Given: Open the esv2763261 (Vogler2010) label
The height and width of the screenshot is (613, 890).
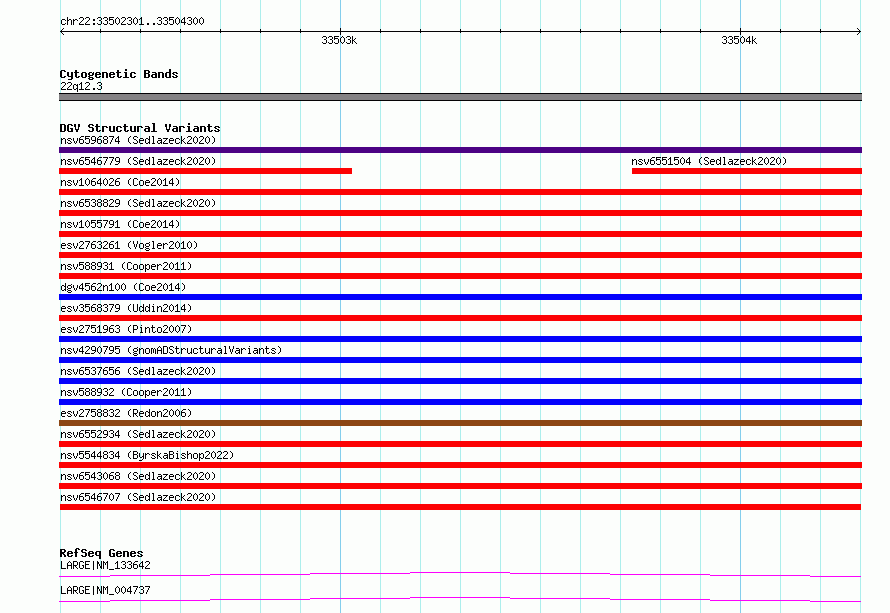Looking at the screenshot, I should [129, 245].
